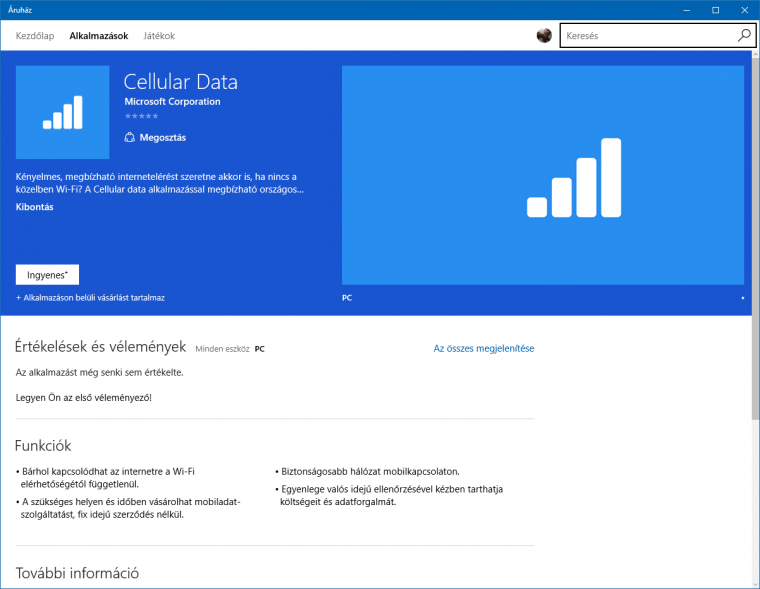Close the Áruház window
Screen dimensions: 760x589
tap(744, 10)
